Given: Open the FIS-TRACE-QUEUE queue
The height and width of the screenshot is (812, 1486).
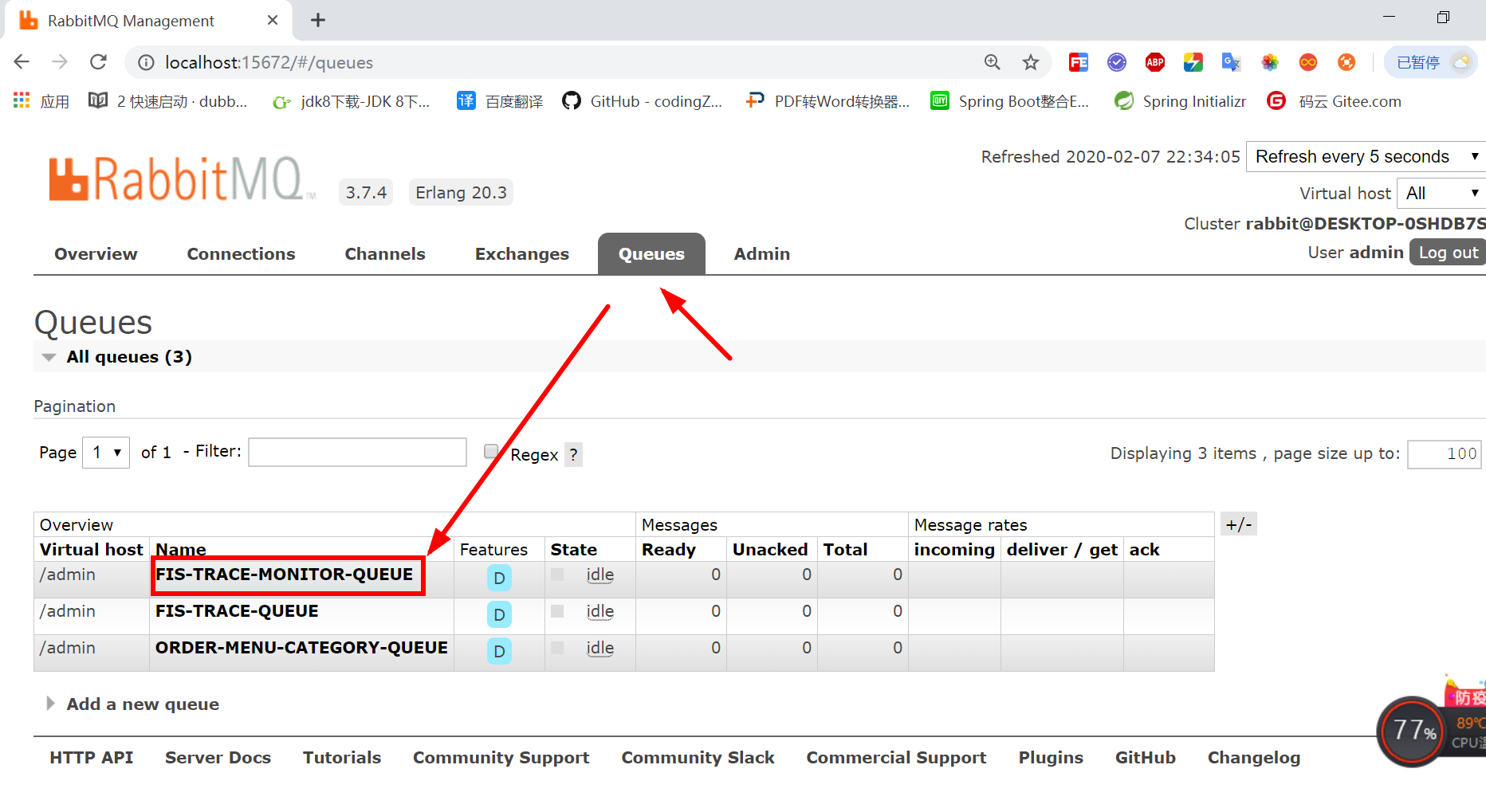Looking at the screenshot, I should click(237, 611).
